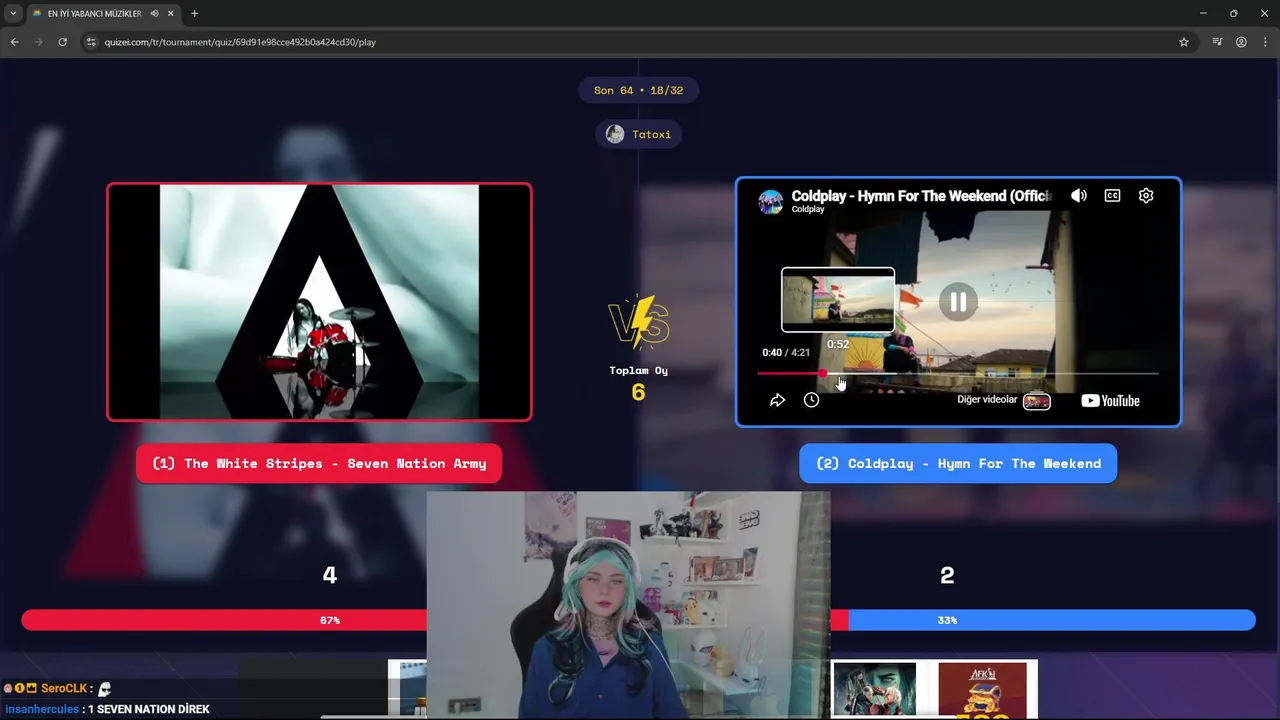Image resolution: width=1280 pixels, height=720 pixels.
Task: Click the character art thumbnail beside AFK
Action: pyautogui.click(x=874, y=689)
